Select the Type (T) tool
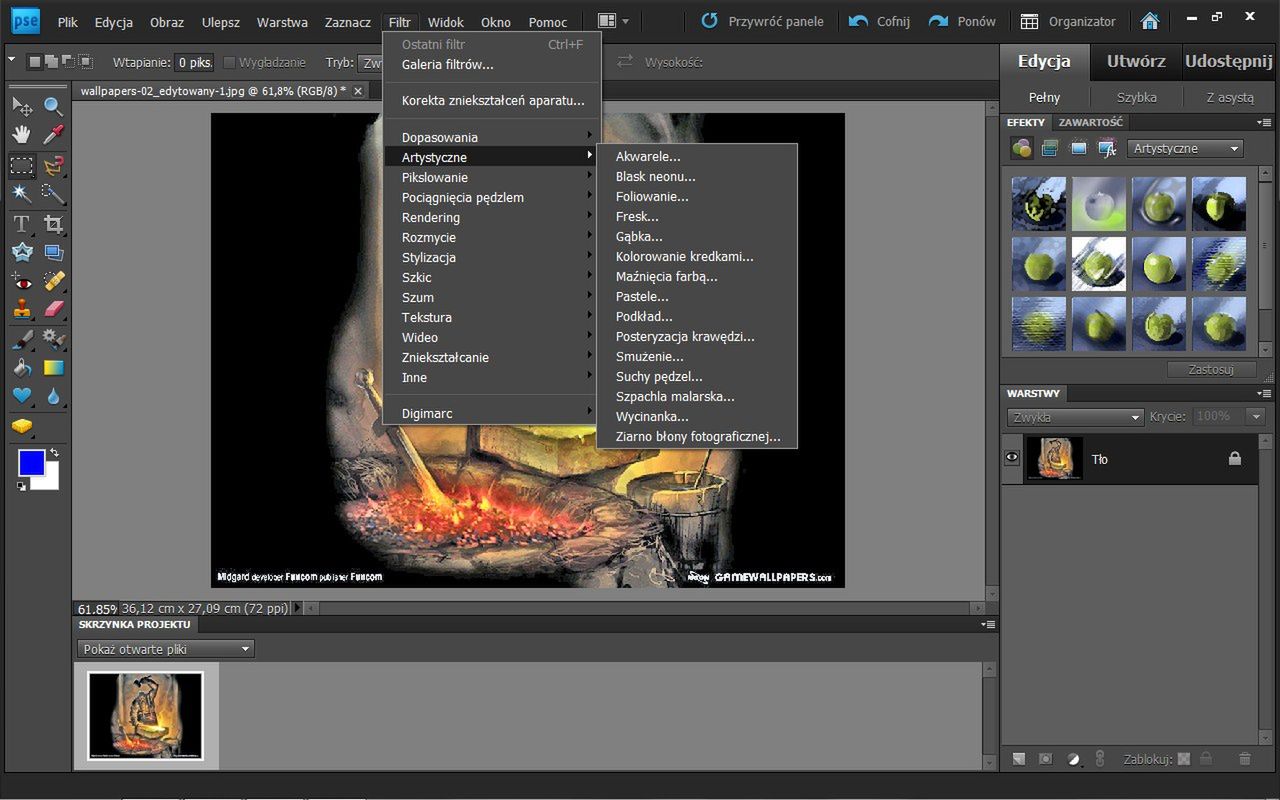1280x800 pixels. (21, 224)
